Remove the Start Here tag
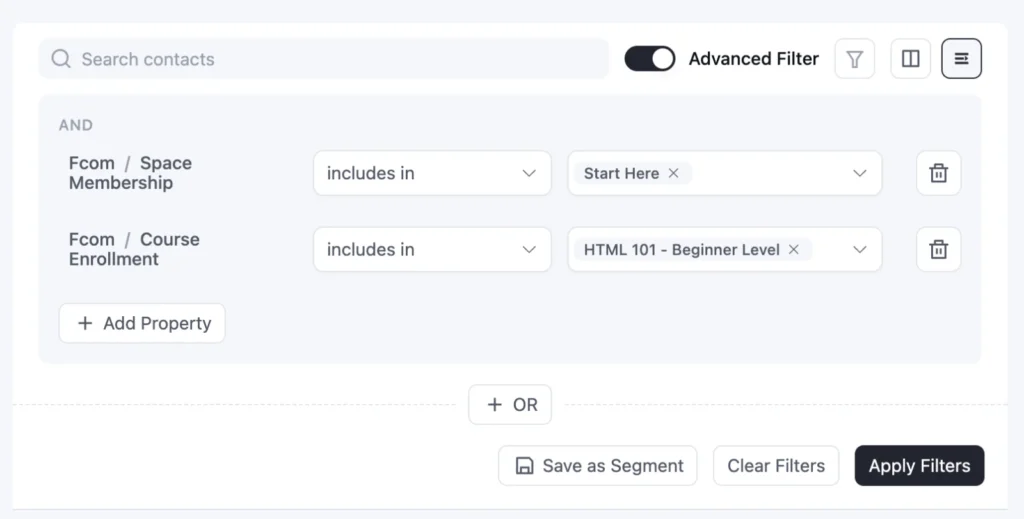Viewport: 1024px width, 519px height. coord(673,173)
